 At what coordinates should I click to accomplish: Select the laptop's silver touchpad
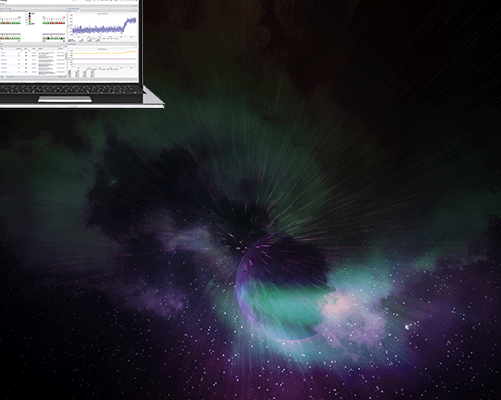tap(65, 99)
